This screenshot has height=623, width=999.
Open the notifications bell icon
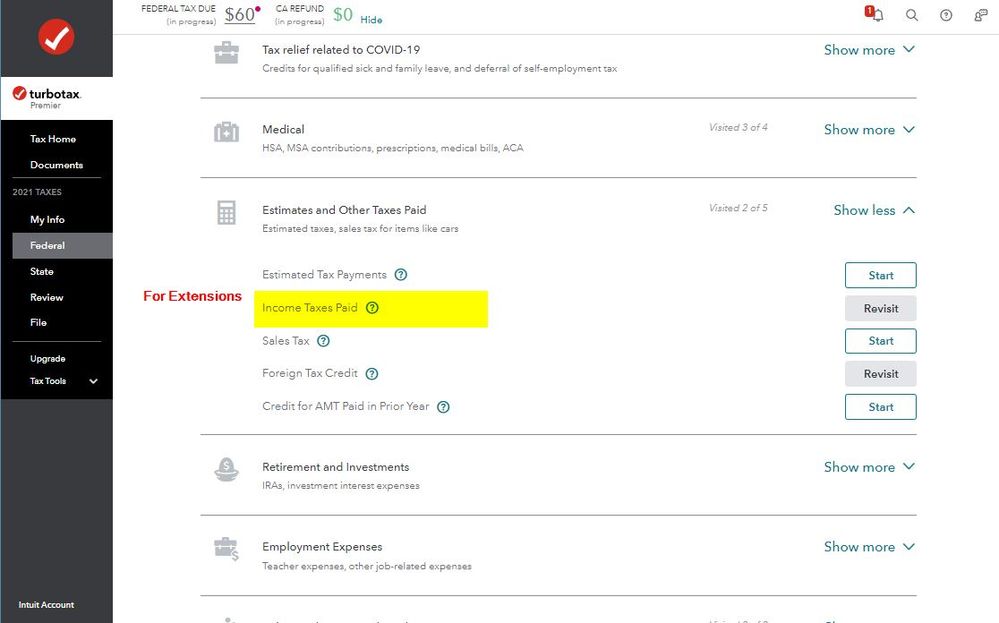point(875,14)
